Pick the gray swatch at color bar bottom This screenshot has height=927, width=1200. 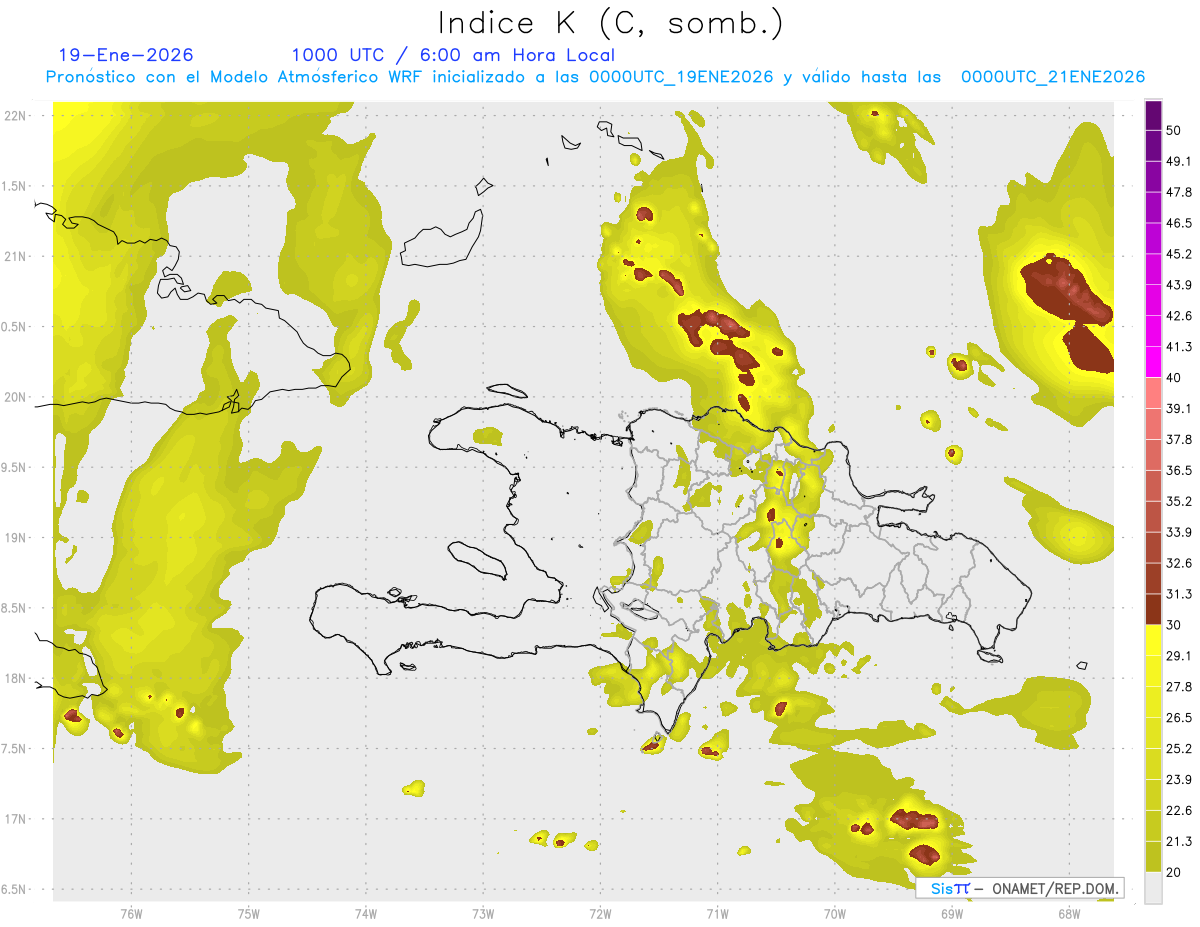click(x=1153, y=887)
